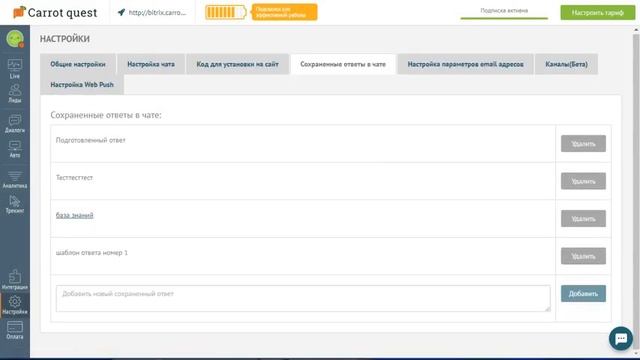The image size is (640, 360).
Task: Delete the Тесттесттест saved reply
Action: pos(583,181)
